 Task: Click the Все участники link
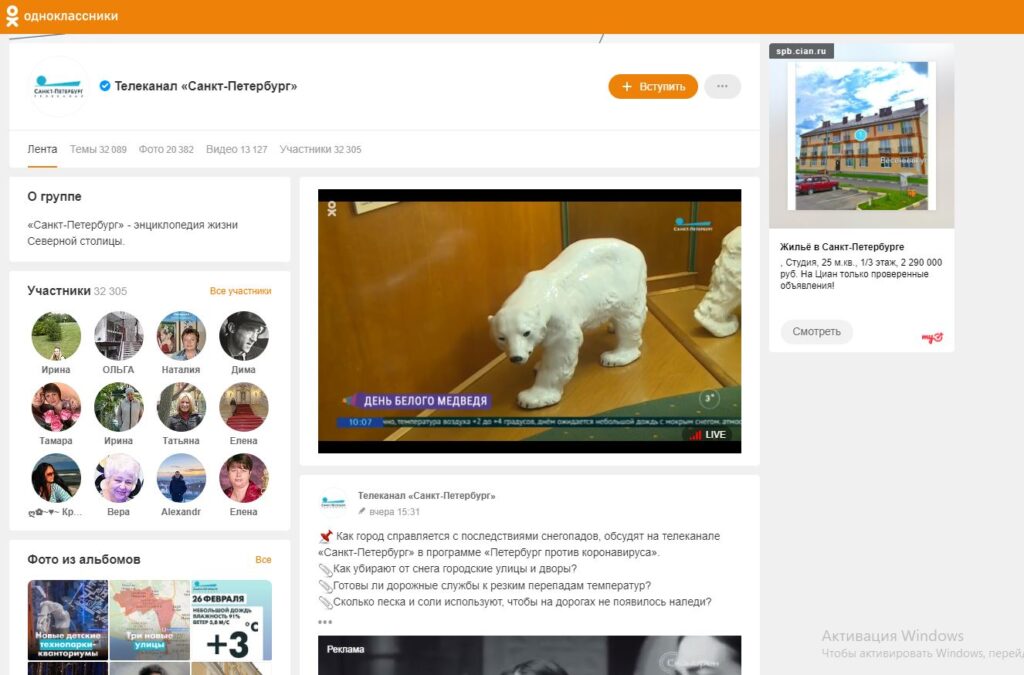pyautogui.click(x=240, y=290)
